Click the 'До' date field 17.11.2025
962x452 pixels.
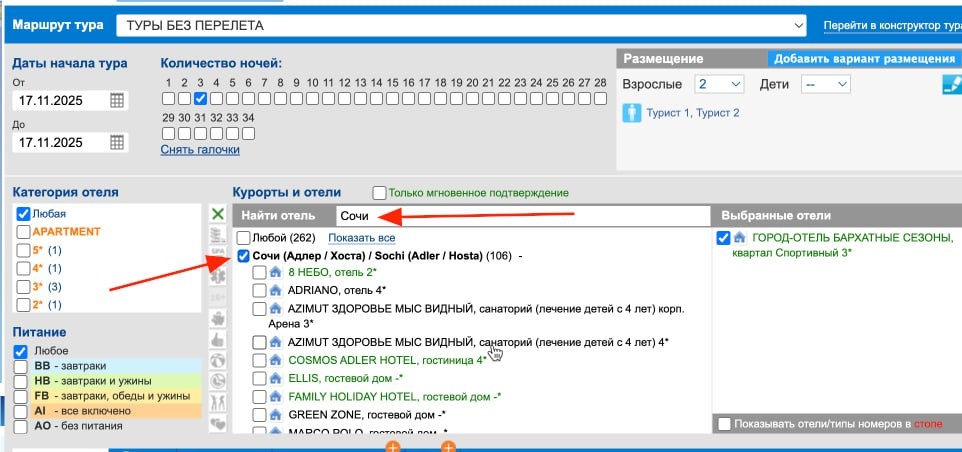pyautogui.click(x=60, y=142)
